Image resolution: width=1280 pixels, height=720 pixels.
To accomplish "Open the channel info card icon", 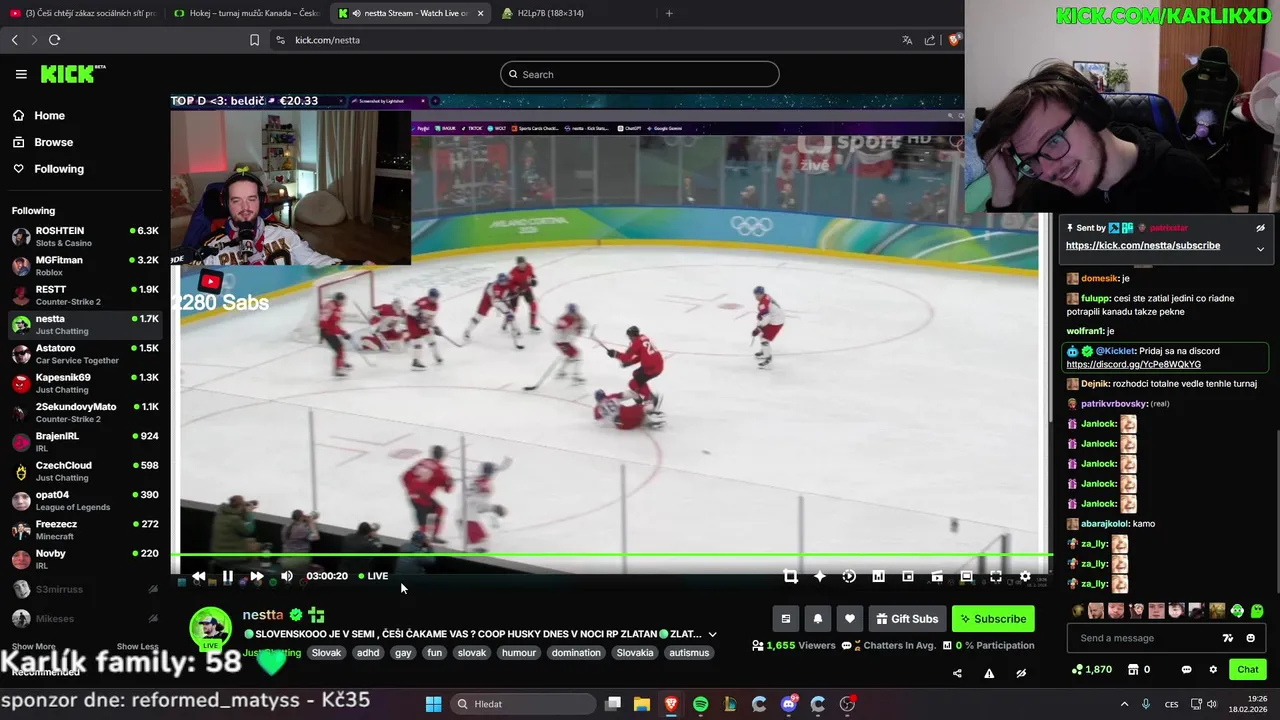I will [x=786, y=619].
